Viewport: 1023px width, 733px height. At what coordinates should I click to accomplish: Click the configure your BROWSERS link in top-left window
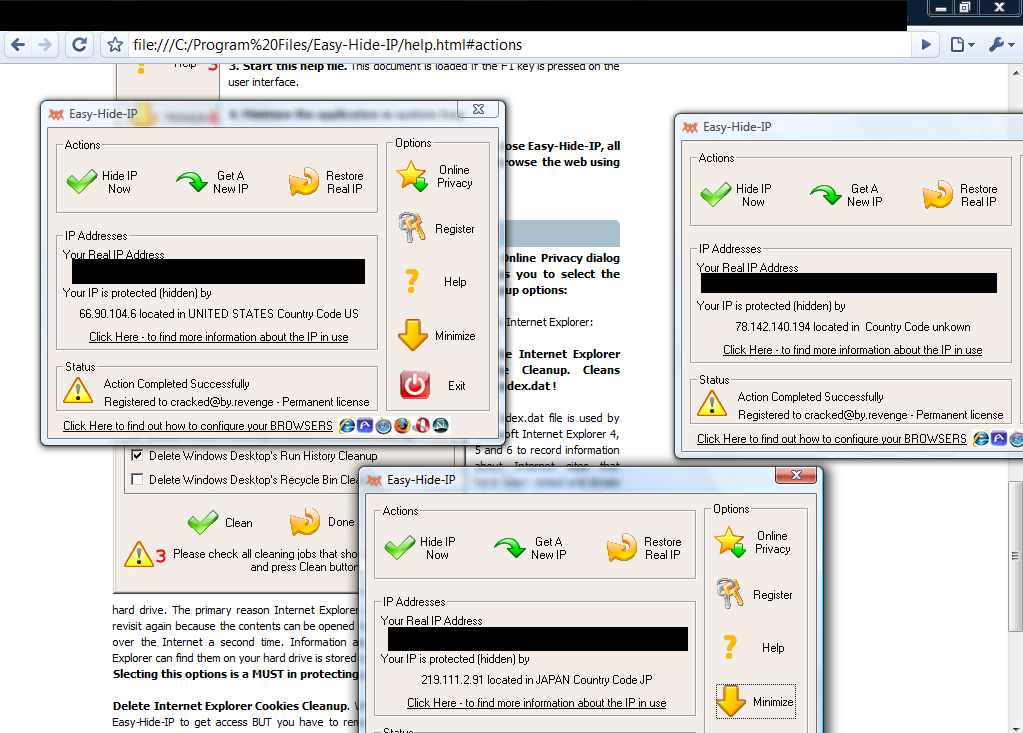click(198, 426)
